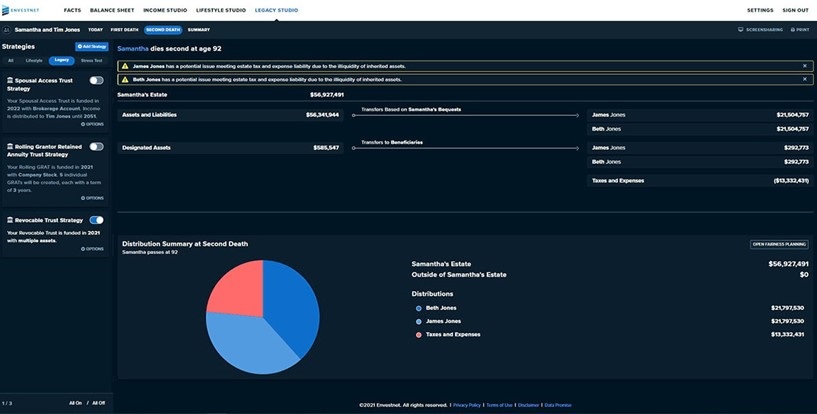Filter strategies by All

[10, 61]
